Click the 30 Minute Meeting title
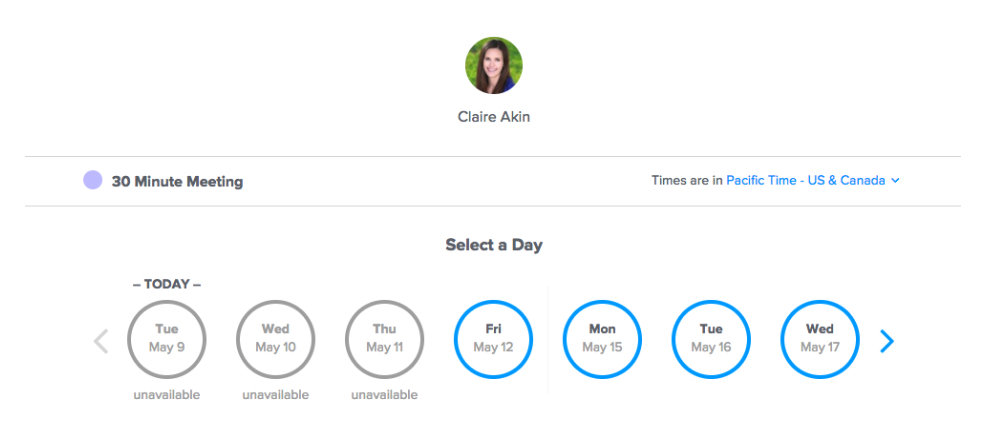Viewport: 989px width, 436px height. click(x=177, y=182)
